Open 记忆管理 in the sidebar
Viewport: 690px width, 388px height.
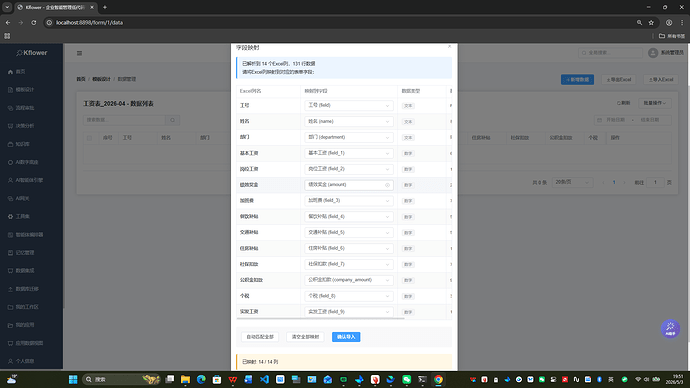click(x=25, y=253)
